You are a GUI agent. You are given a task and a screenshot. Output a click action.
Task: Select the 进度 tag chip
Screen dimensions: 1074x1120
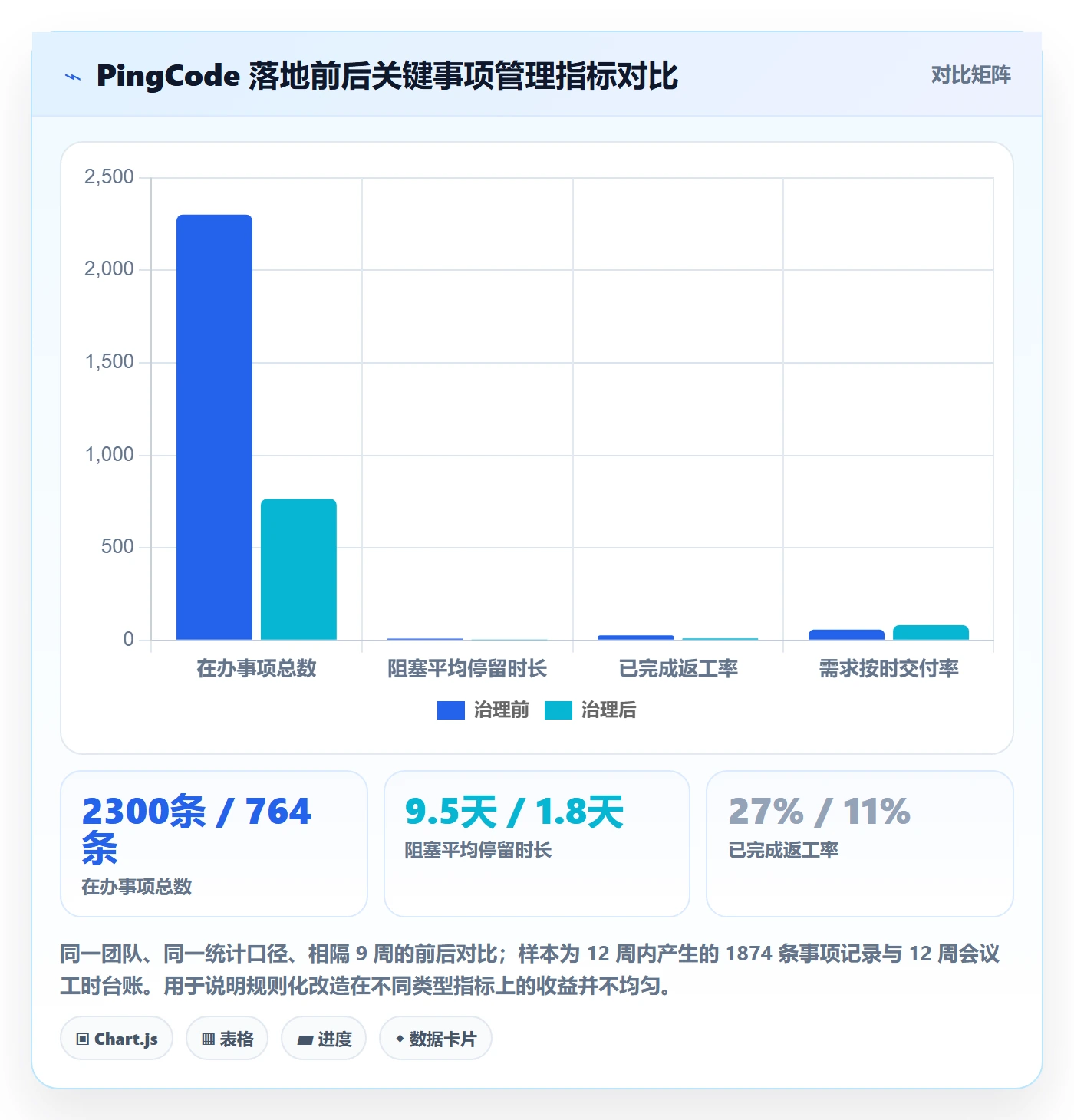tap(324, 1039)
